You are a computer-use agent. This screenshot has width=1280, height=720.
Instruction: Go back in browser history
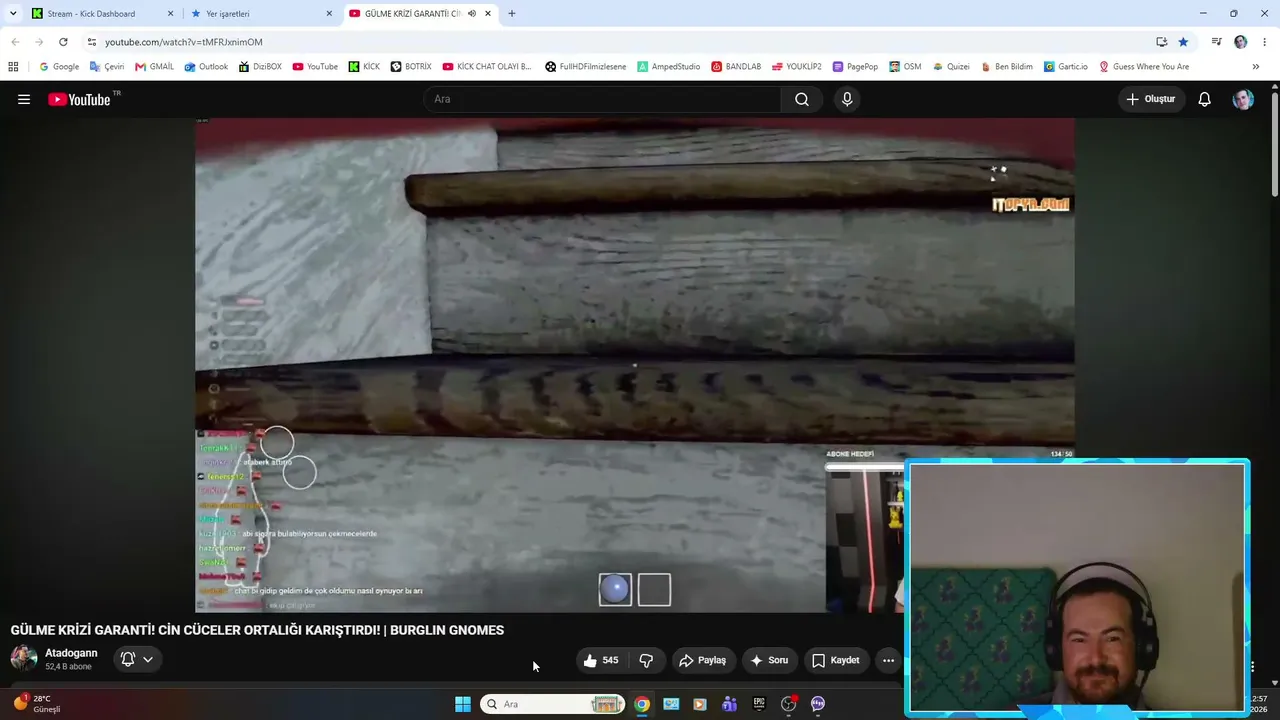(14, 42)
